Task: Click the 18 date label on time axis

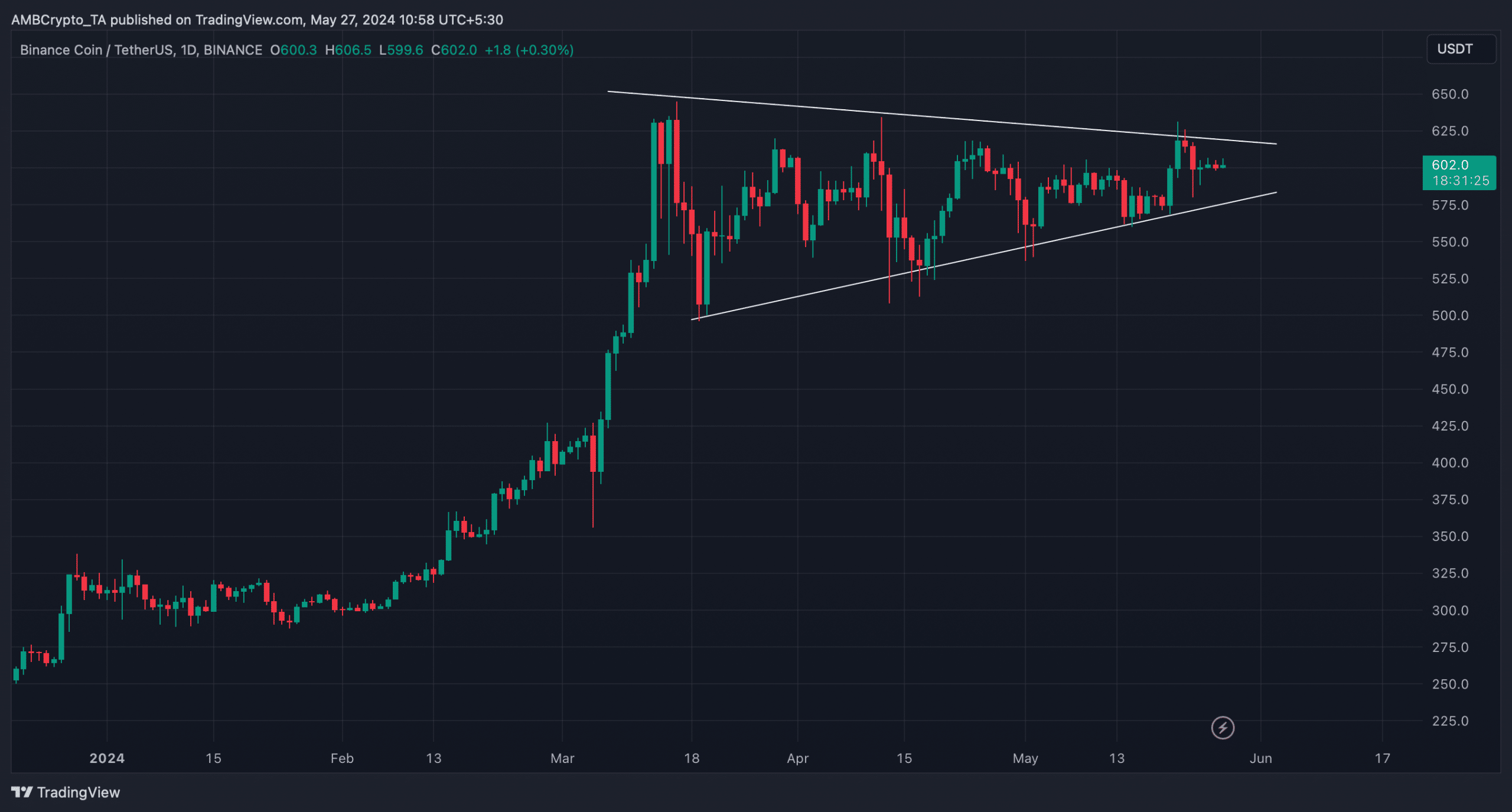Action: (692, 759)
